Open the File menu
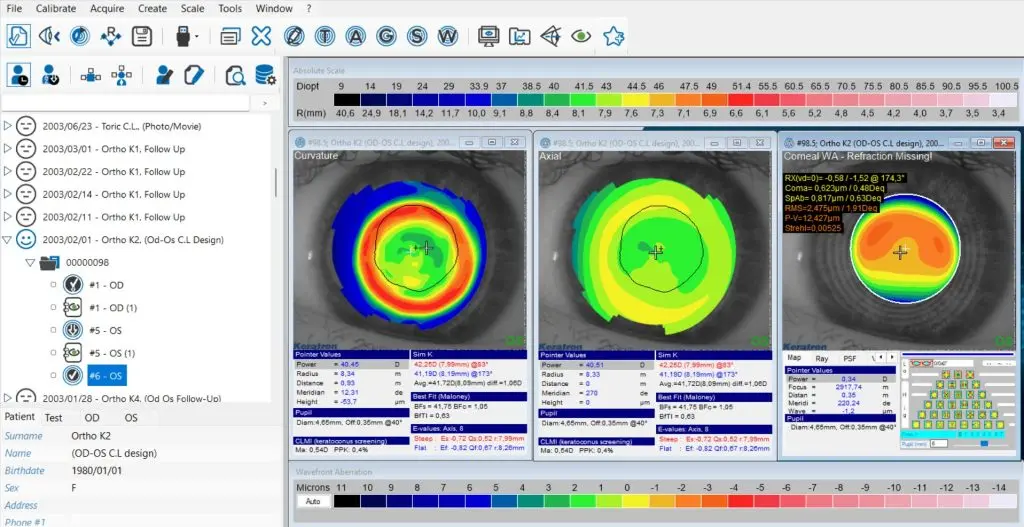 coord(14,8)
